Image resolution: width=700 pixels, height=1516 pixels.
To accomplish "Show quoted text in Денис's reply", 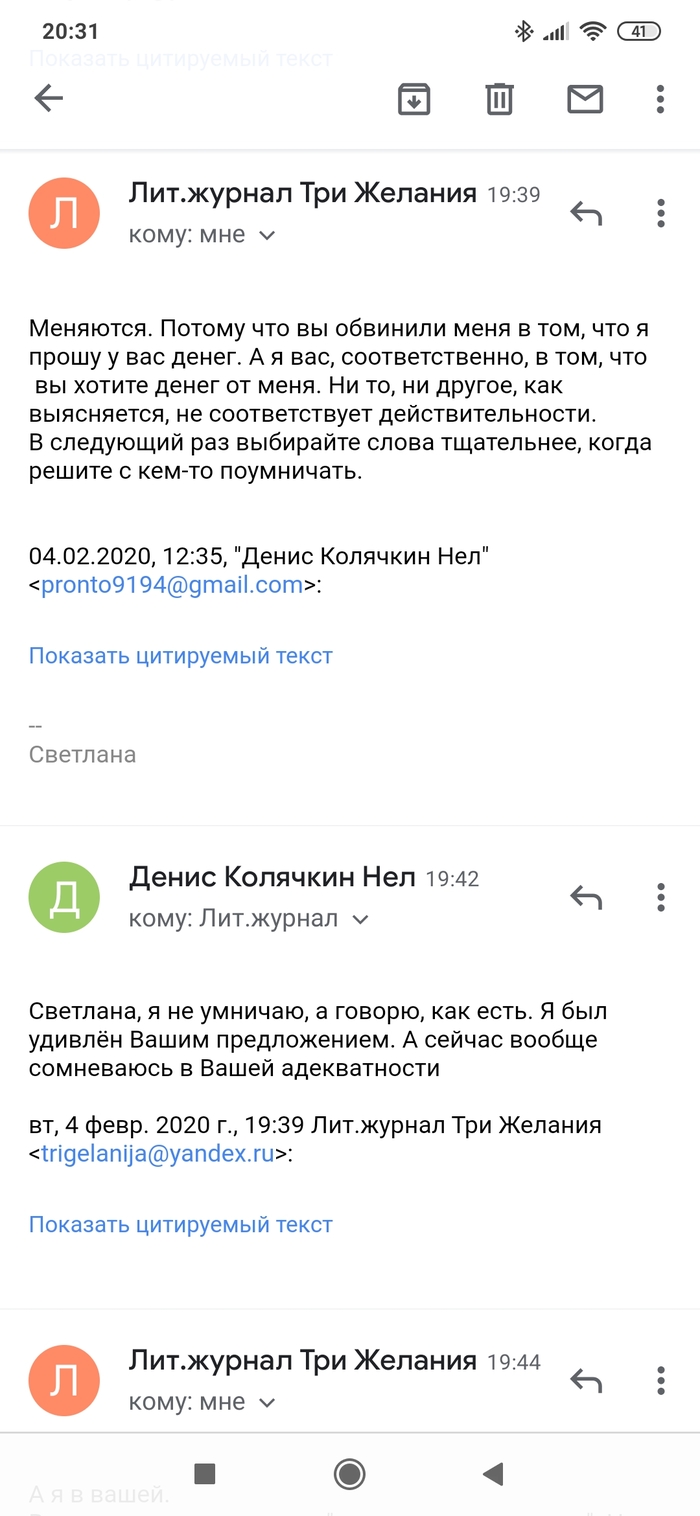I will 180,1224.
